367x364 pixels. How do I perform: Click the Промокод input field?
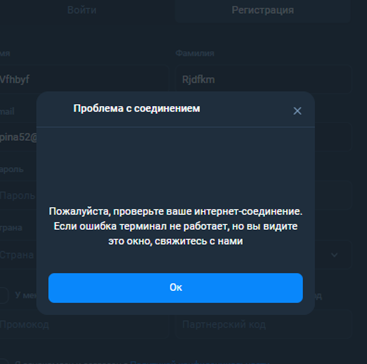click(x=84, y=324)
